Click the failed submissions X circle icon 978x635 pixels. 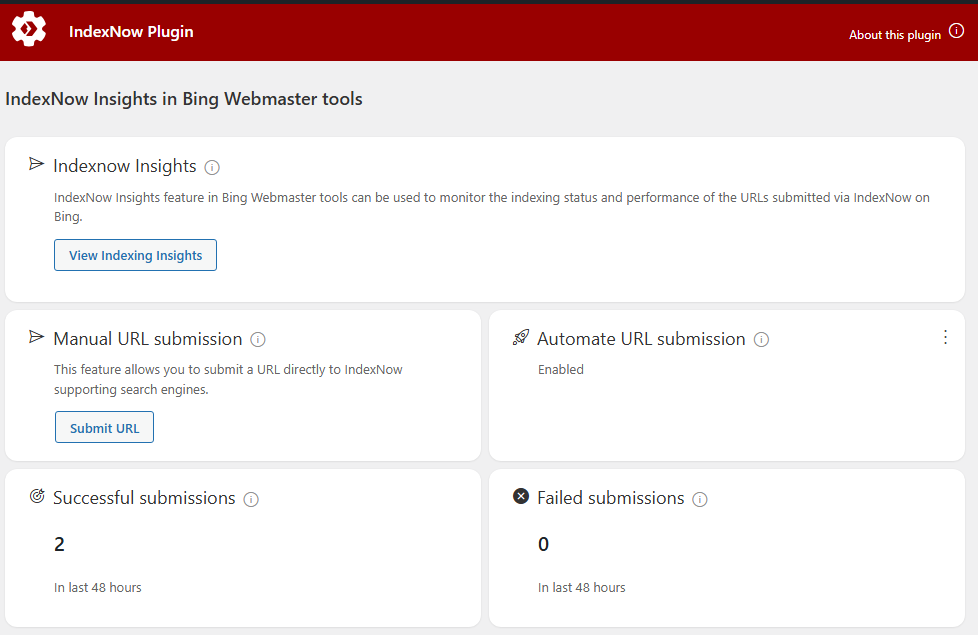click(521, 496)
